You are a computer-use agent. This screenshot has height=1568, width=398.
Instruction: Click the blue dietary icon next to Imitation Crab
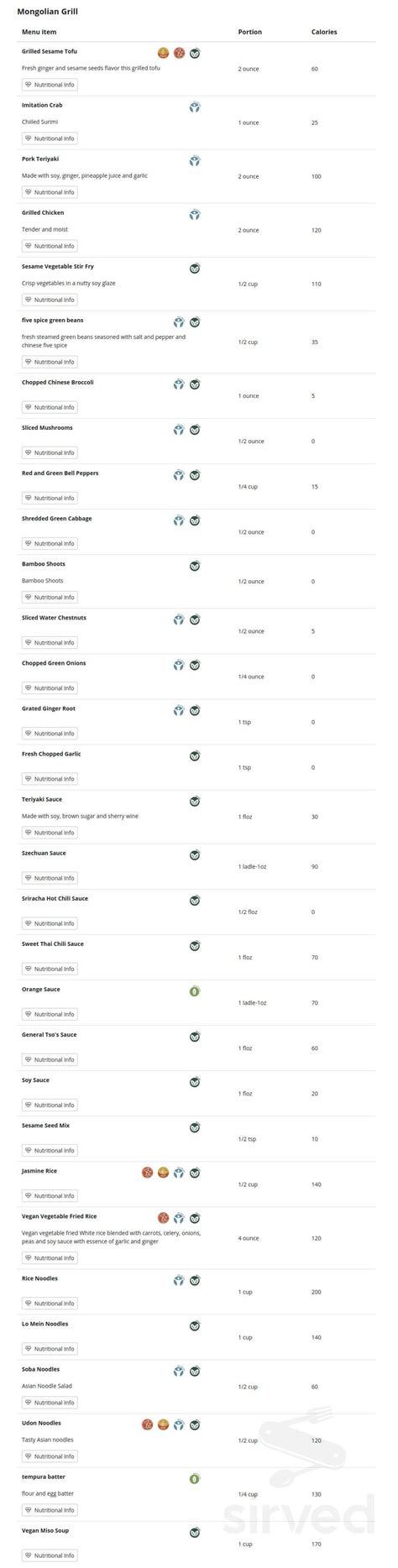[195, 107]
